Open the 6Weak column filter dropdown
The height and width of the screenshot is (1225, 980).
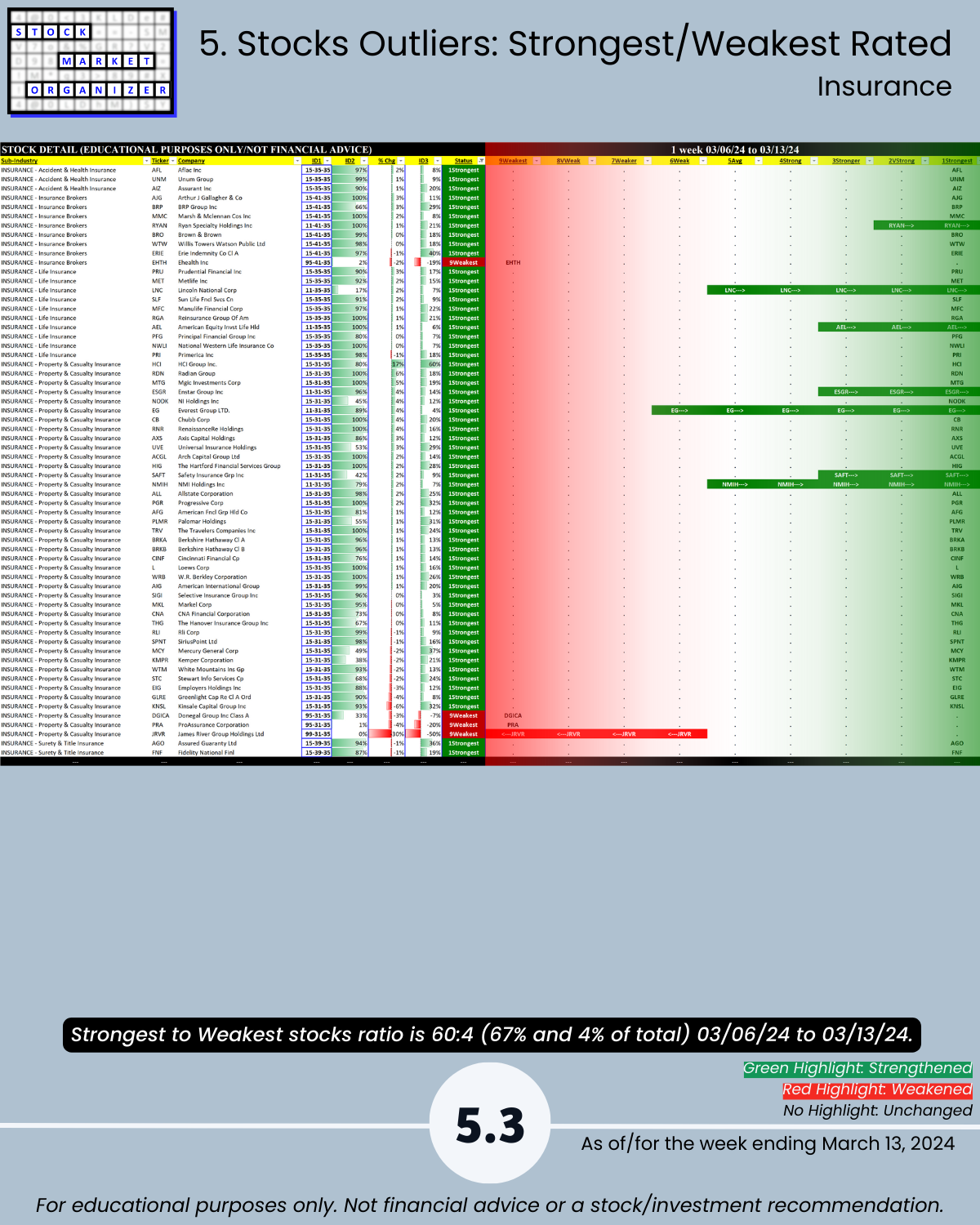[x=703, y=161]
